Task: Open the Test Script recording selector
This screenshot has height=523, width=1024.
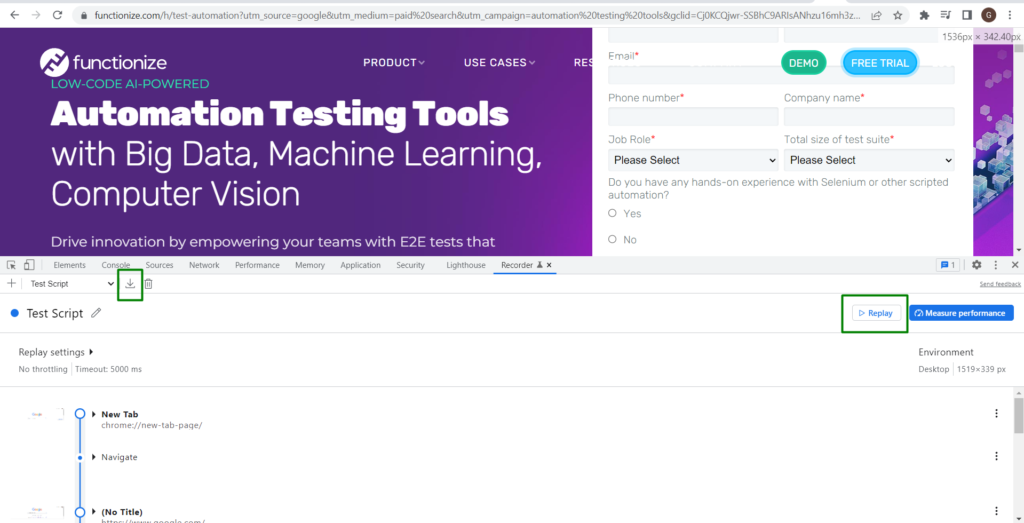Action: [x=71, y=284]
